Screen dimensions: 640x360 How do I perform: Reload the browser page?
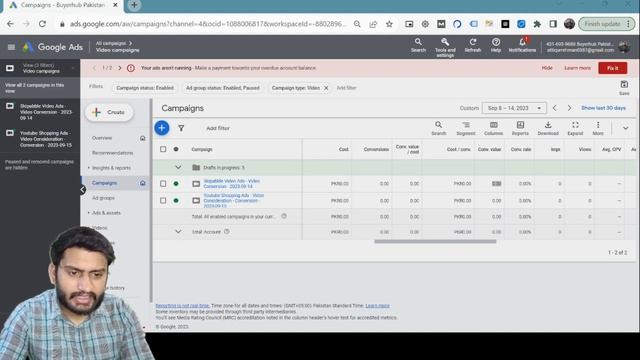(42, 24)
